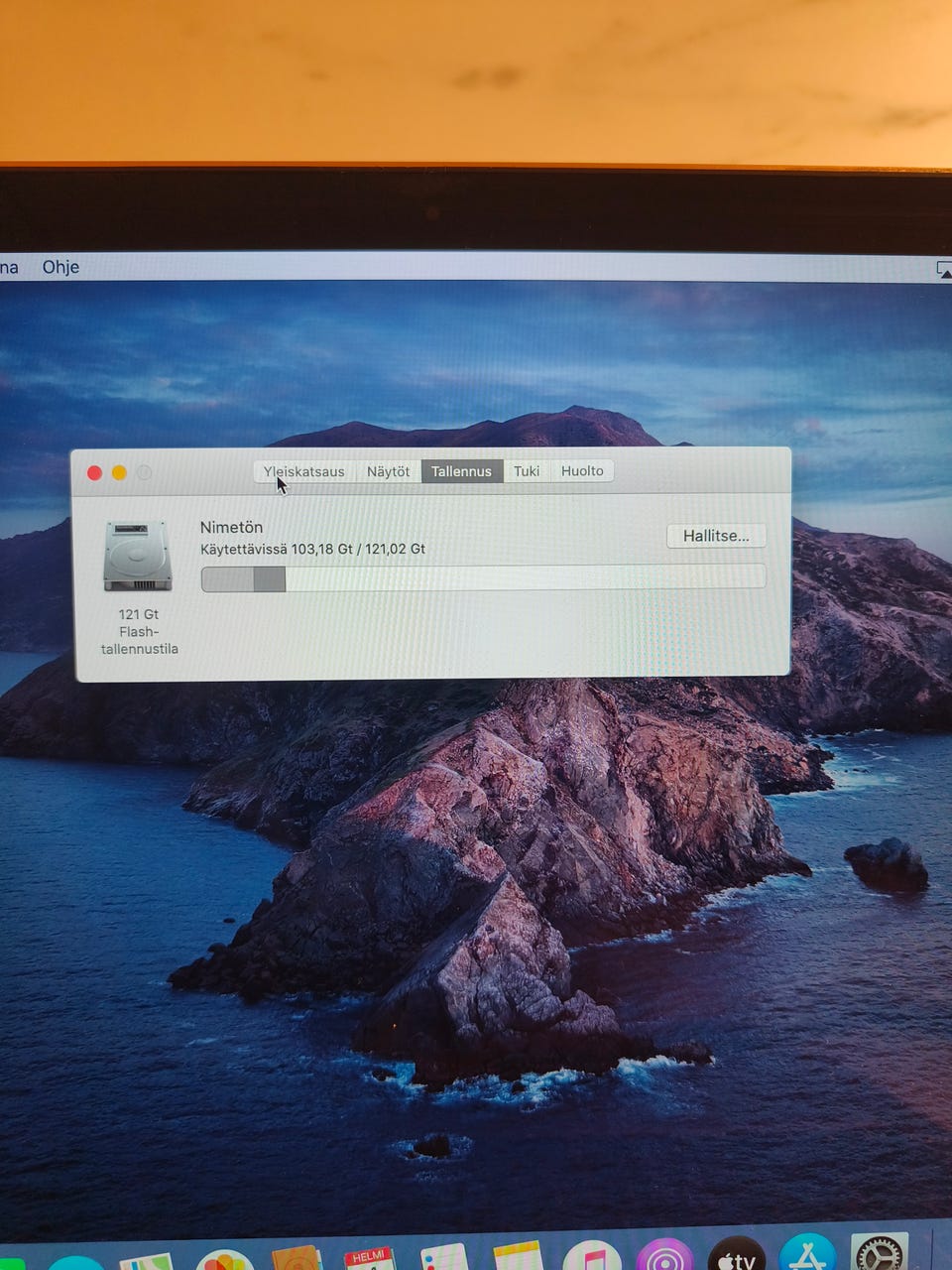The width and height of the screenshot is (952, 1270).
Task: Open Podcasts from the Dock
Action: pos(664,1254)
